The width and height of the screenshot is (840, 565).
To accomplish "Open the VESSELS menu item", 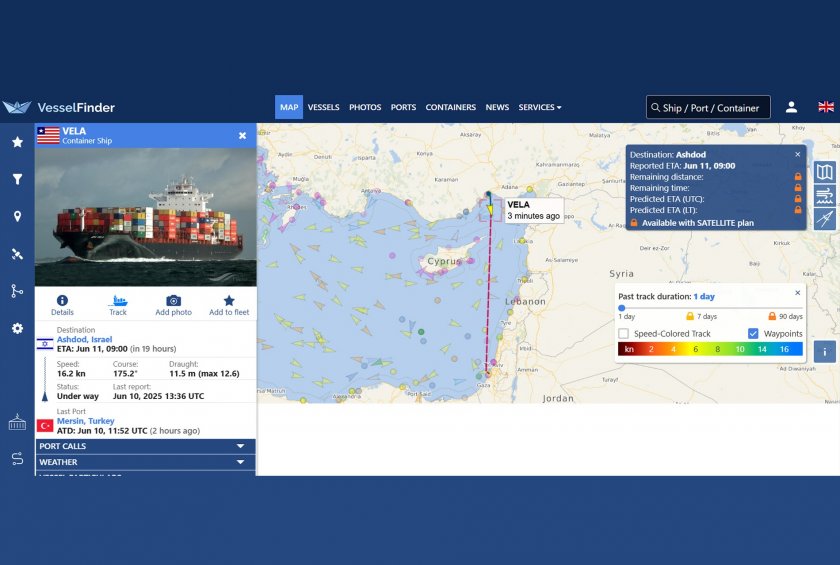I will [323, 107].
